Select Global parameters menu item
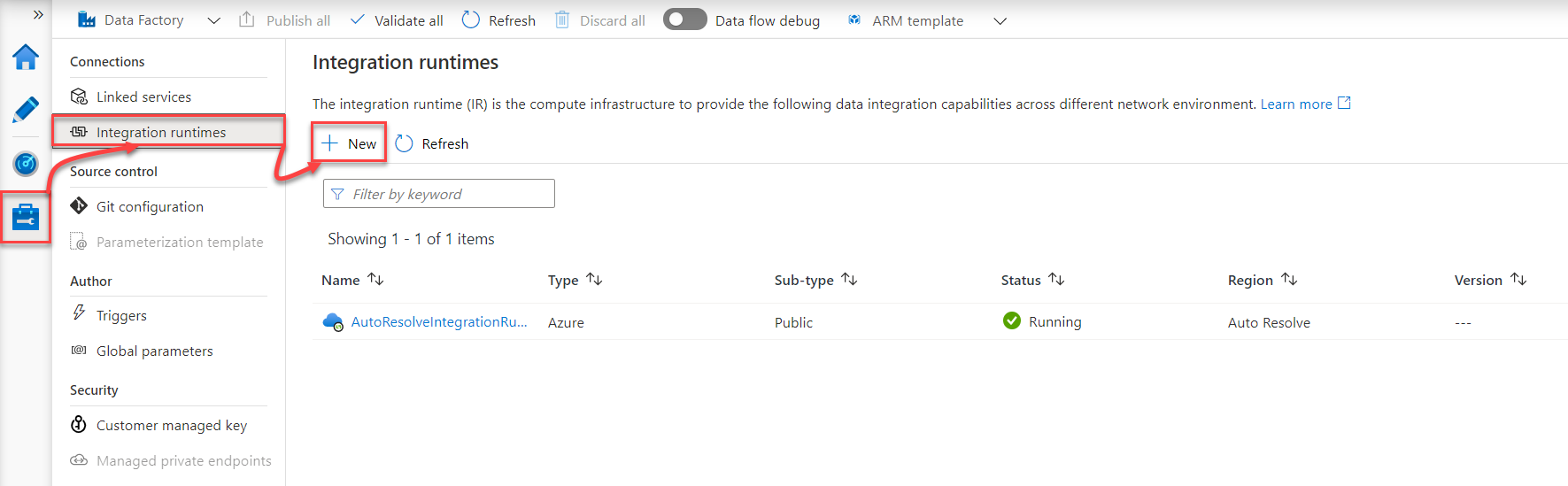 click(154, 351)
